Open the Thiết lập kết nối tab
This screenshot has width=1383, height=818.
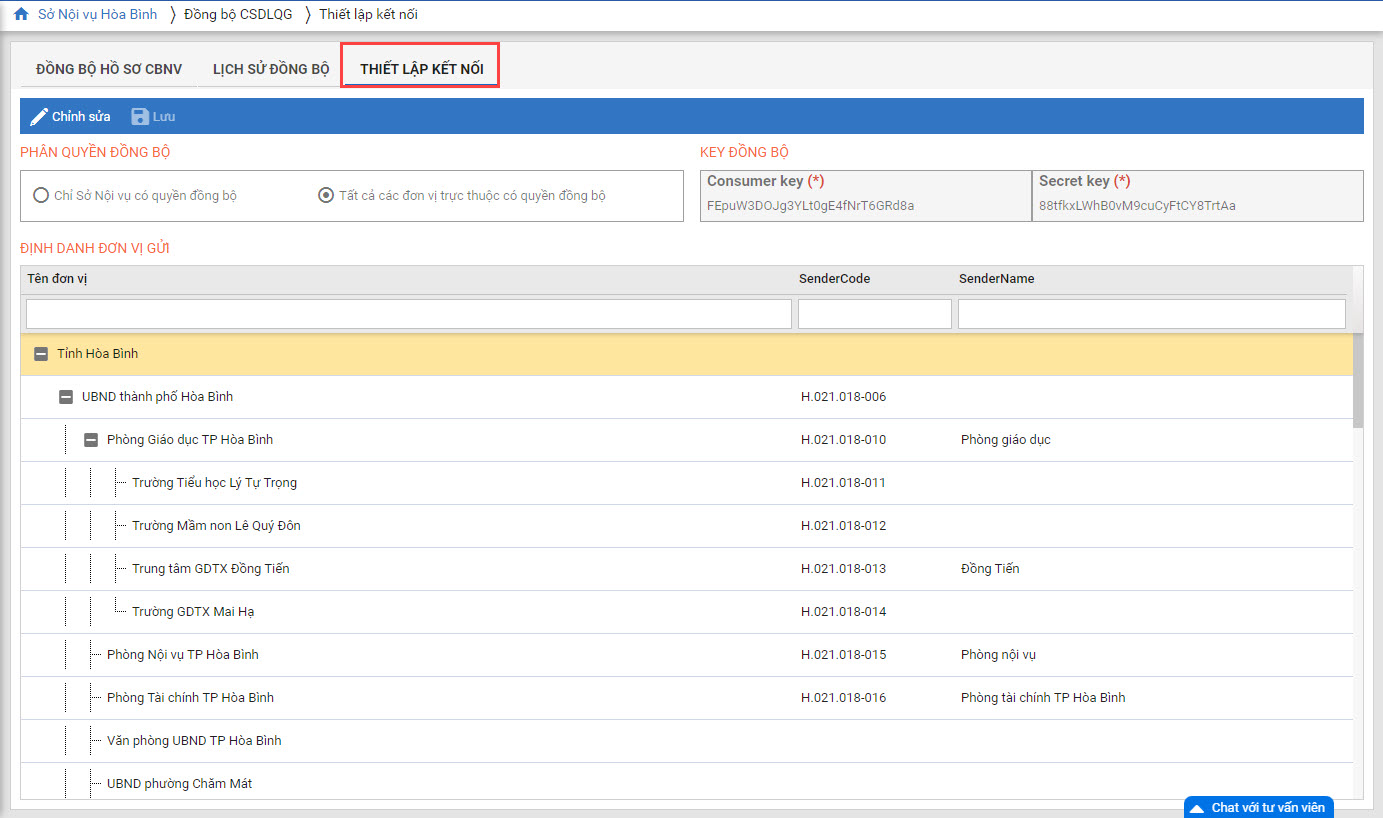pos(421,69)
